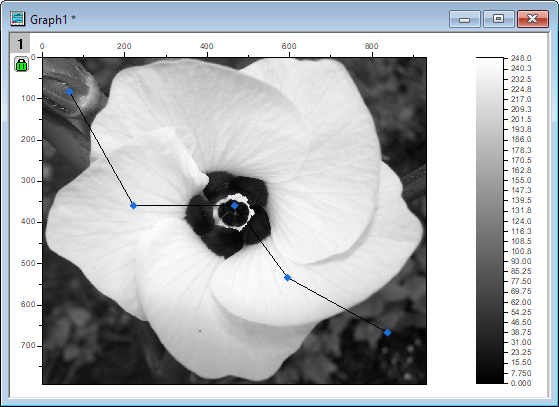The height and width of the screenshot is (407, 559).
Task: Select the layer 1 icon
Action: coord(20,43)
